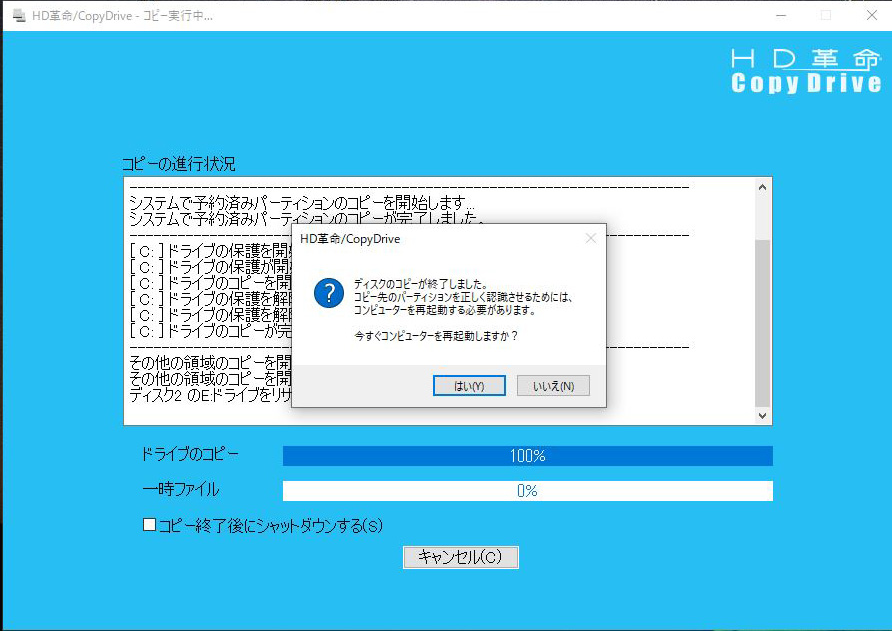
Task: Click the 一時ファイル 0% progress bar
Action: click(x=527, y=491)
